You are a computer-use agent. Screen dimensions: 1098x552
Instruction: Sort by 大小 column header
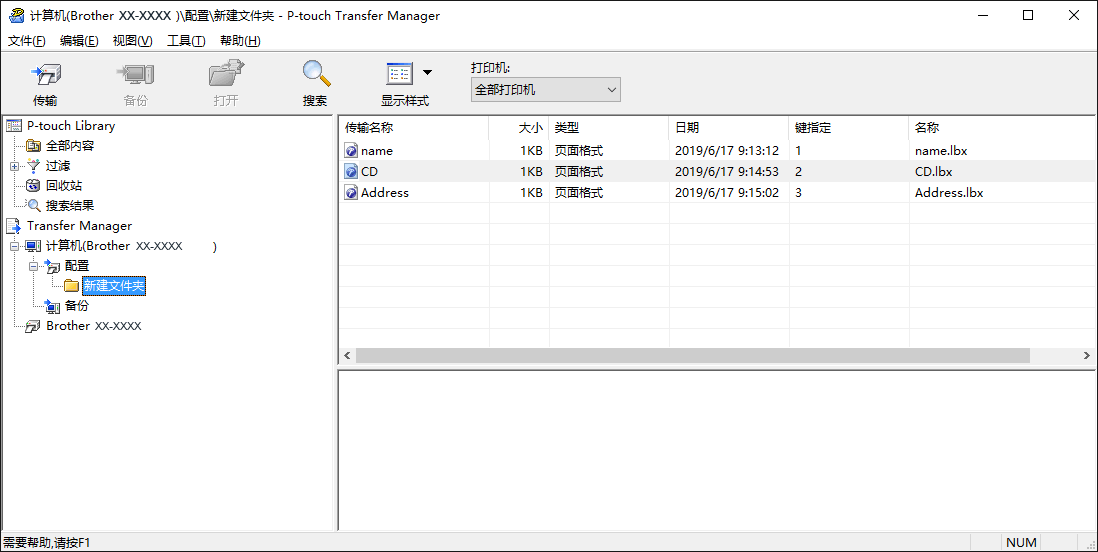(x=518, y=128)
